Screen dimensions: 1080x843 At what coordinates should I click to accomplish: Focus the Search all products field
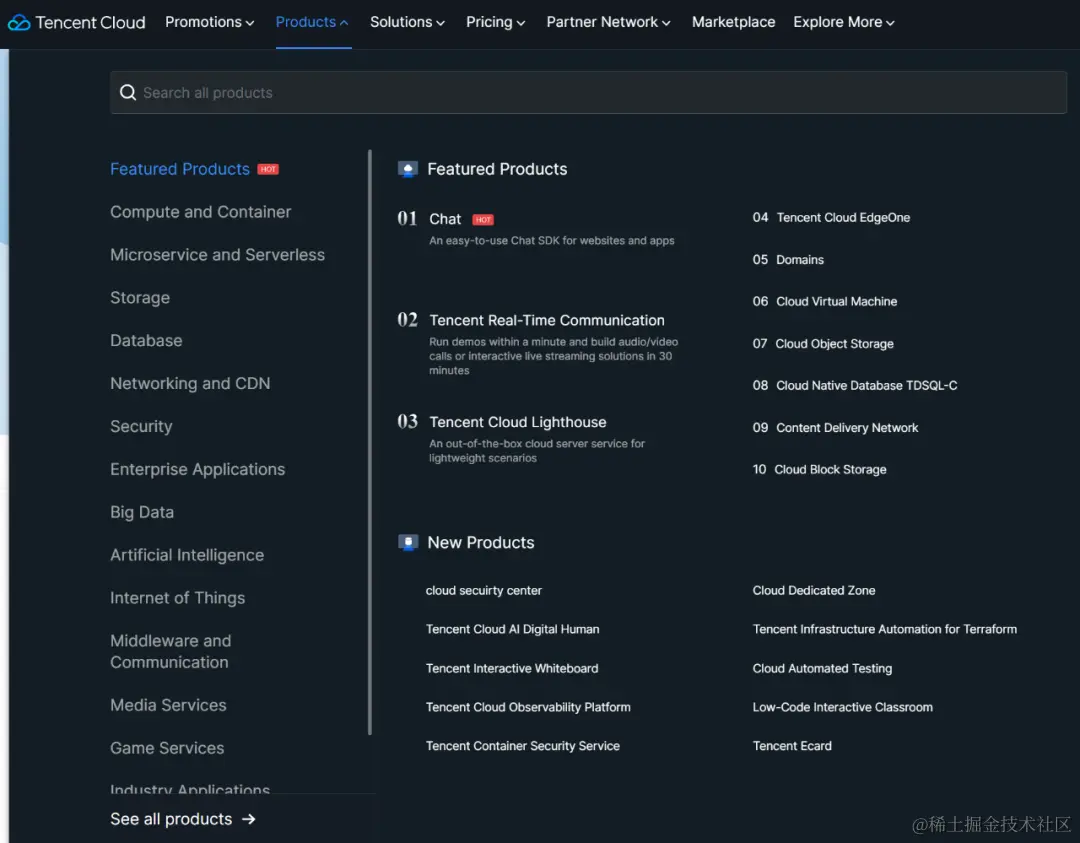coord(588,92)
